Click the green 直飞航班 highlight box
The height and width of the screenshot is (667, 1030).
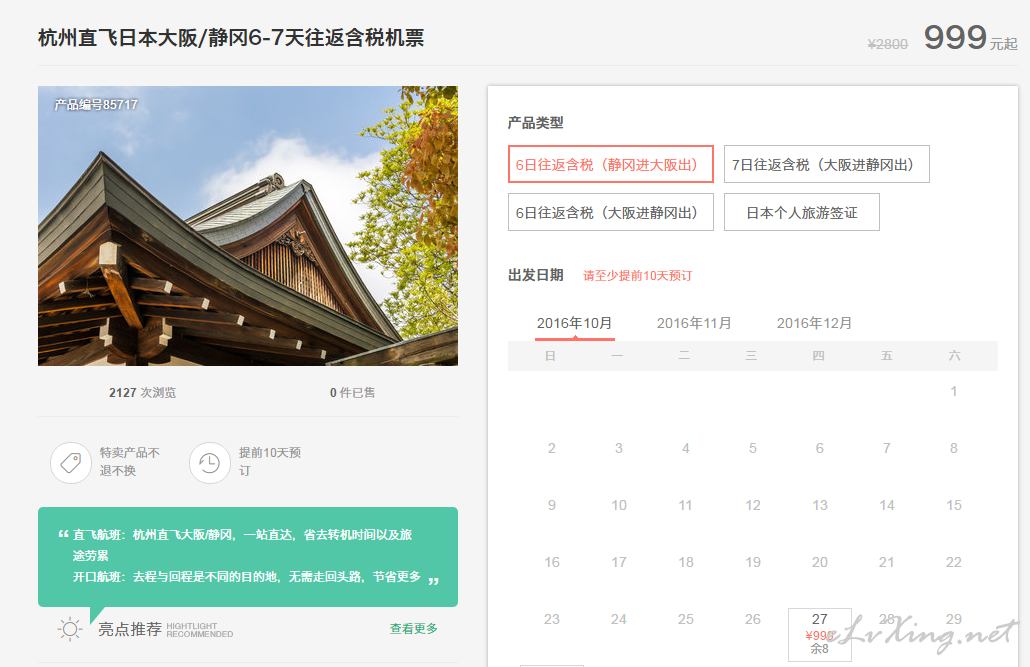[x=248, y=556]
